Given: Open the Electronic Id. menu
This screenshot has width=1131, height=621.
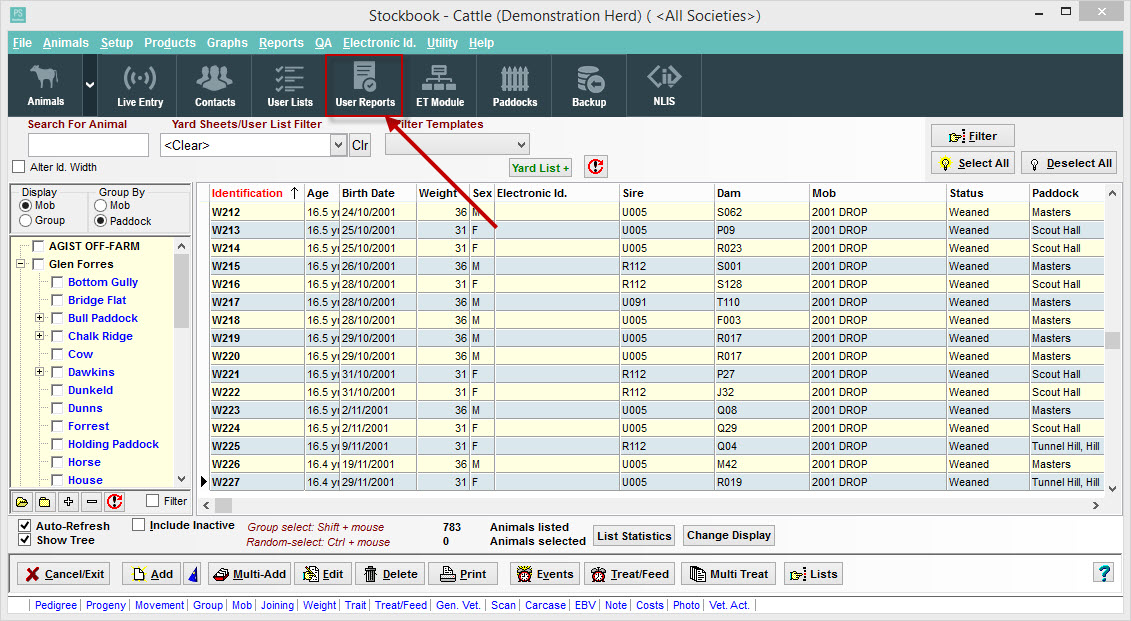Looking at the screenshot, I should [x=379, y=43].
